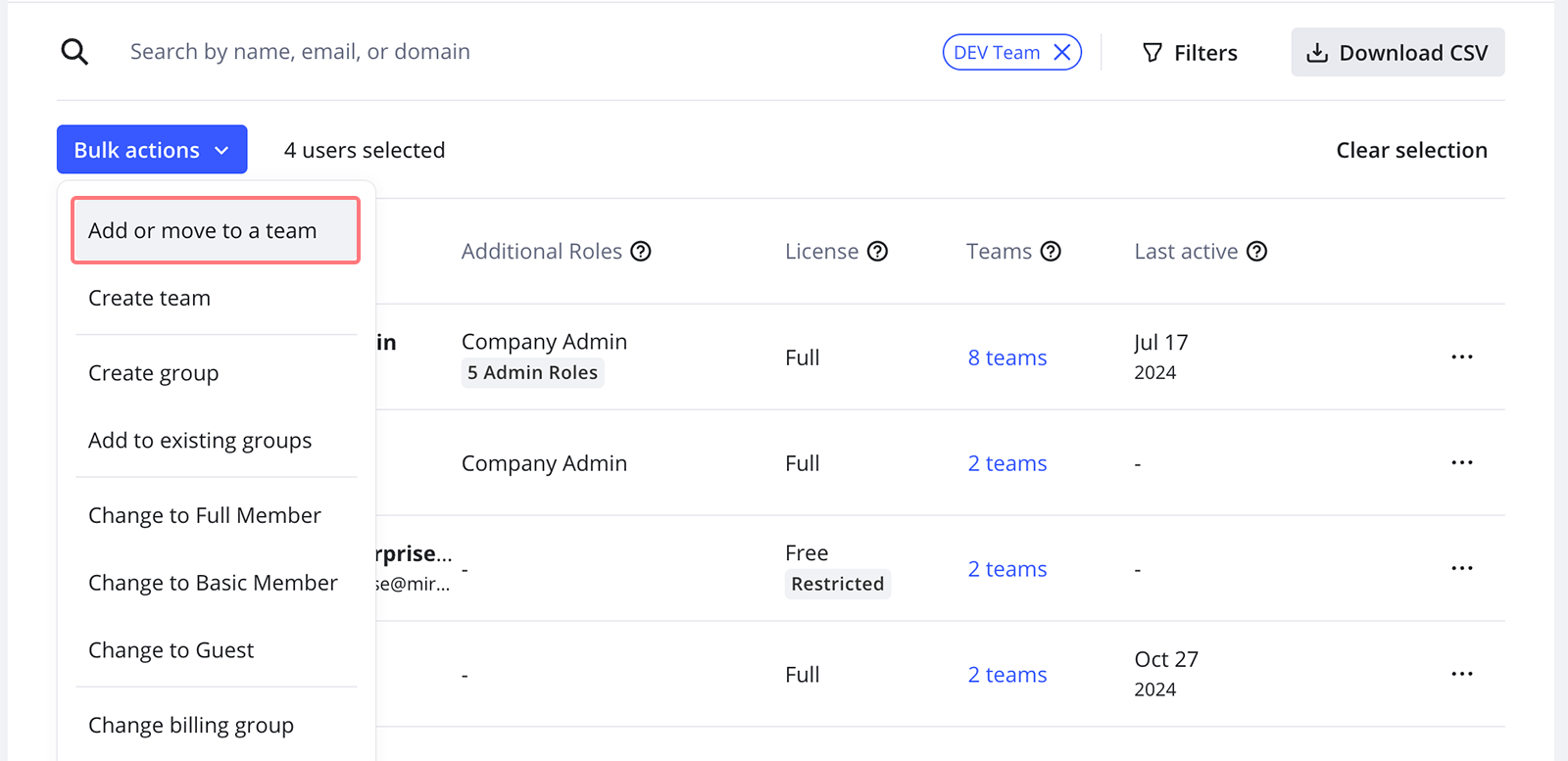1568x761 pixels.
Task: Click the Last active help icon
Action: pos(1256,252)
